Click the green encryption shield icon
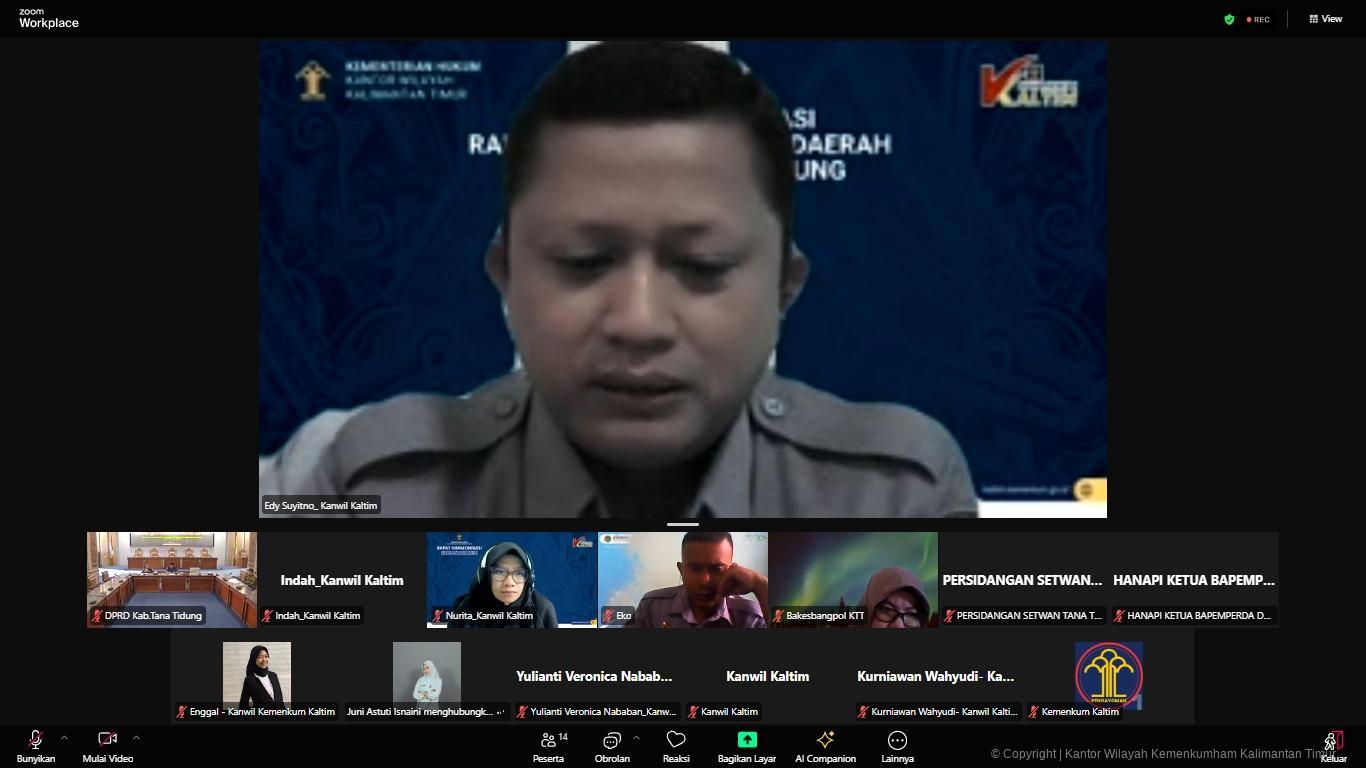Image resolution: width=1366 pixels, height=768 pixels. click(x=1229, y=19)
